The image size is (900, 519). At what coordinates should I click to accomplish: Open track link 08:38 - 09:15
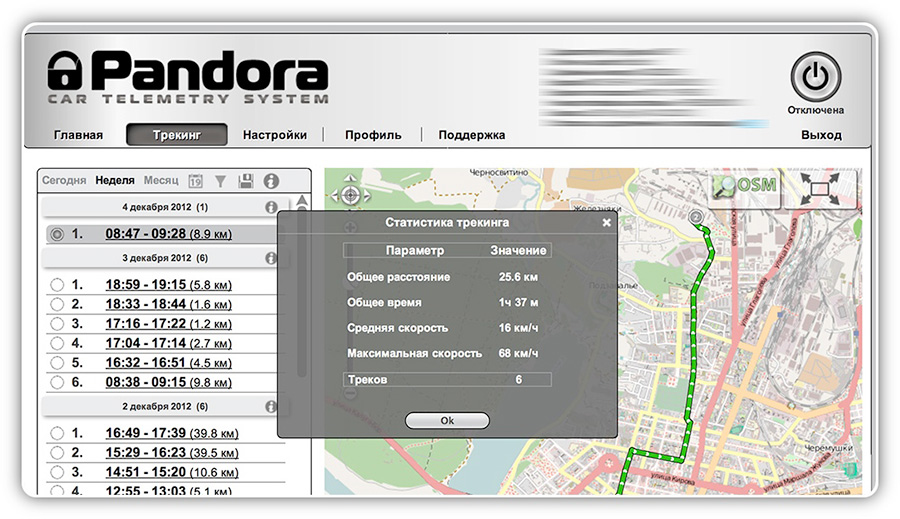click(168, 382)
